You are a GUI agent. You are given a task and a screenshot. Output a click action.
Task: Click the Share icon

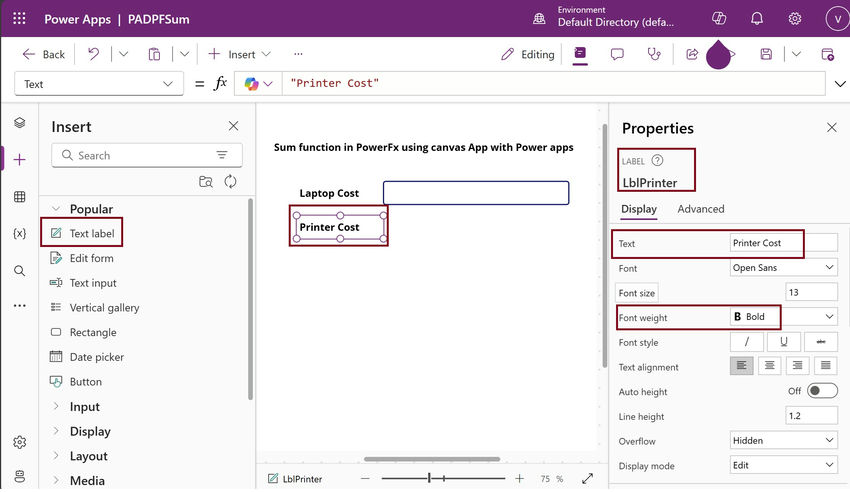(x=692, y=54)
